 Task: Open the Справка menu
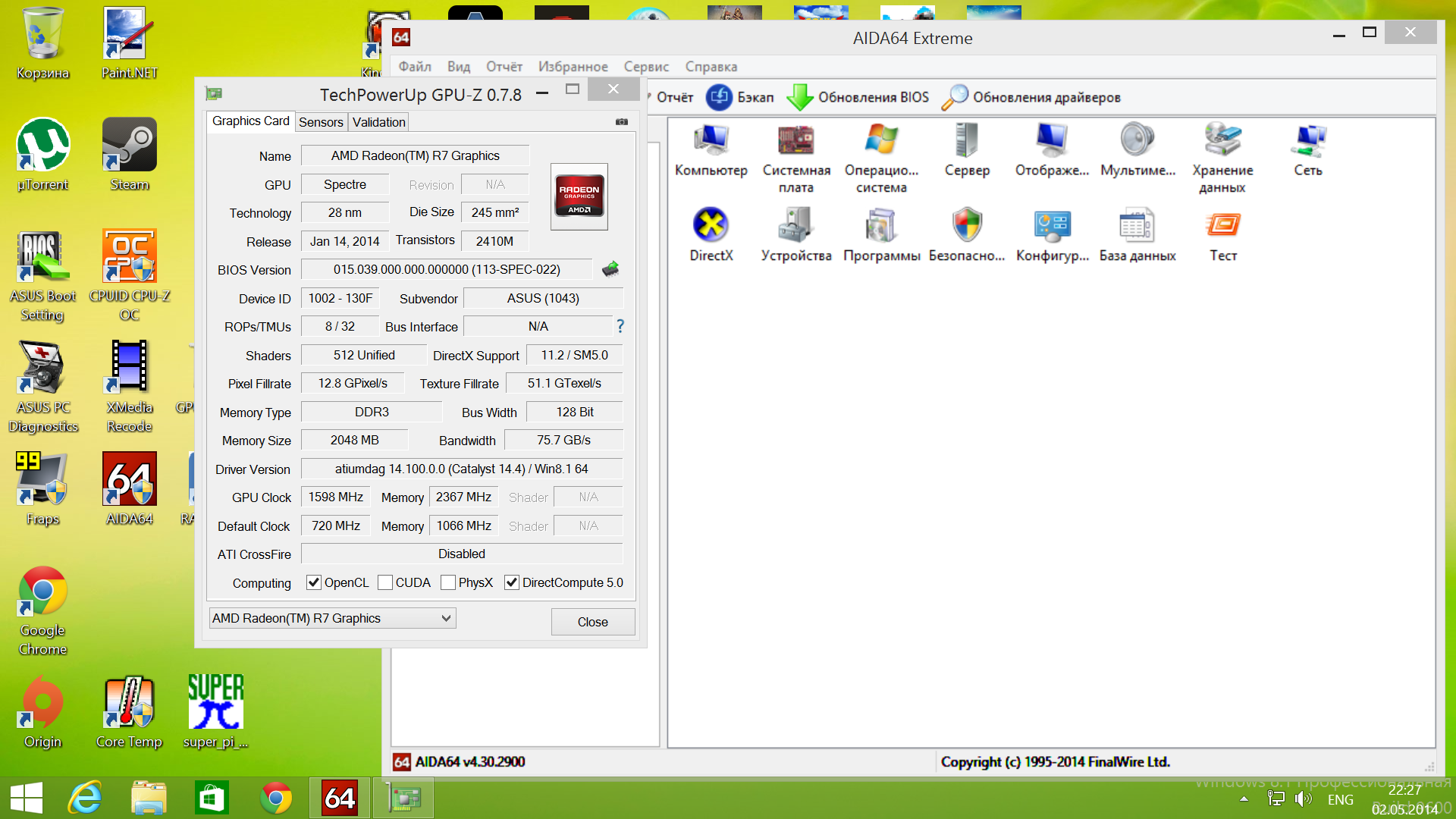(x=711, y=67)
